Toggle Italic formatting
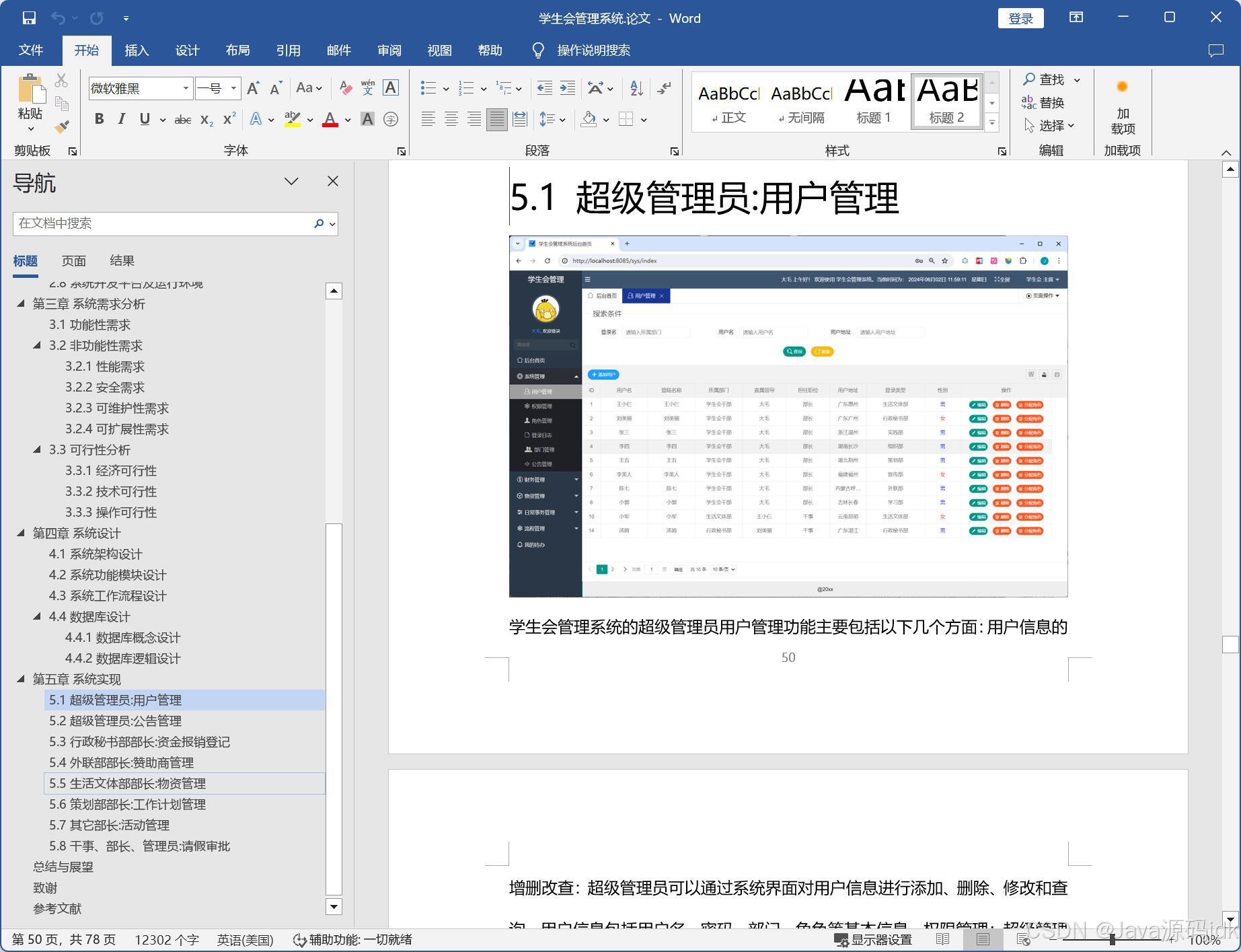 coord(122,120)
